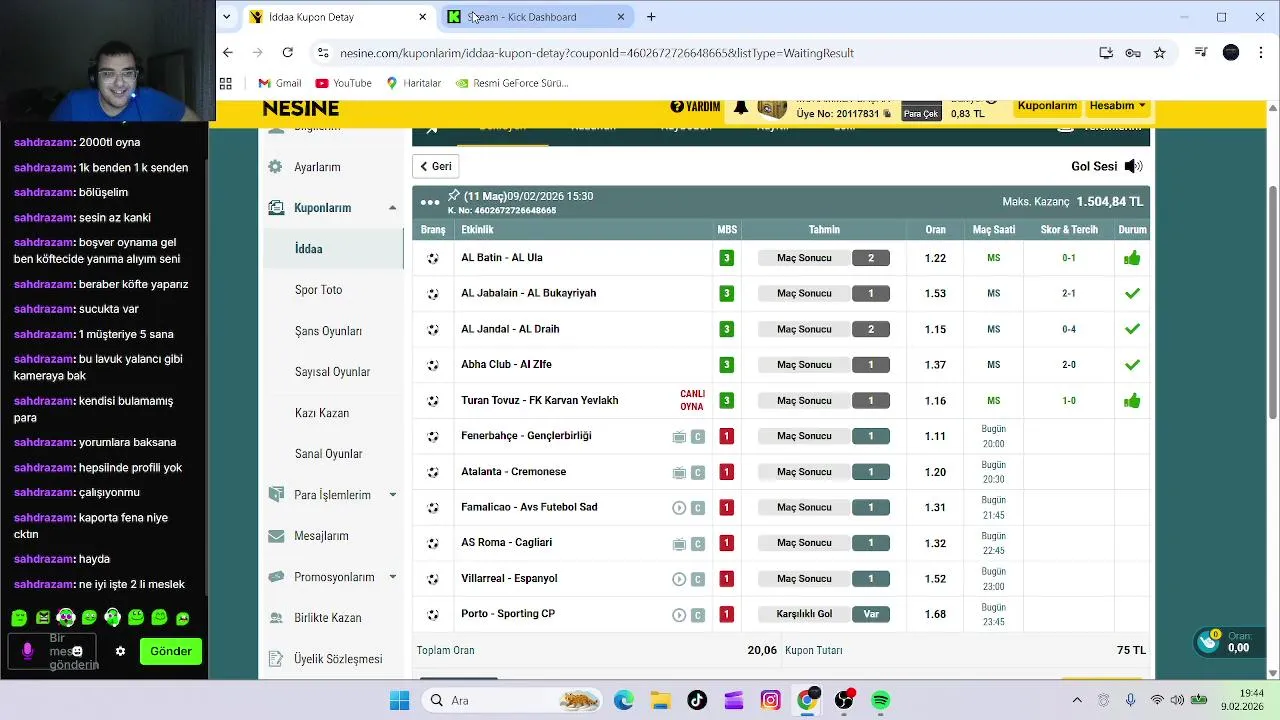Open Kazı Kazan in the sidebar
Screen dimensions: 1280x720
[322, 413]
